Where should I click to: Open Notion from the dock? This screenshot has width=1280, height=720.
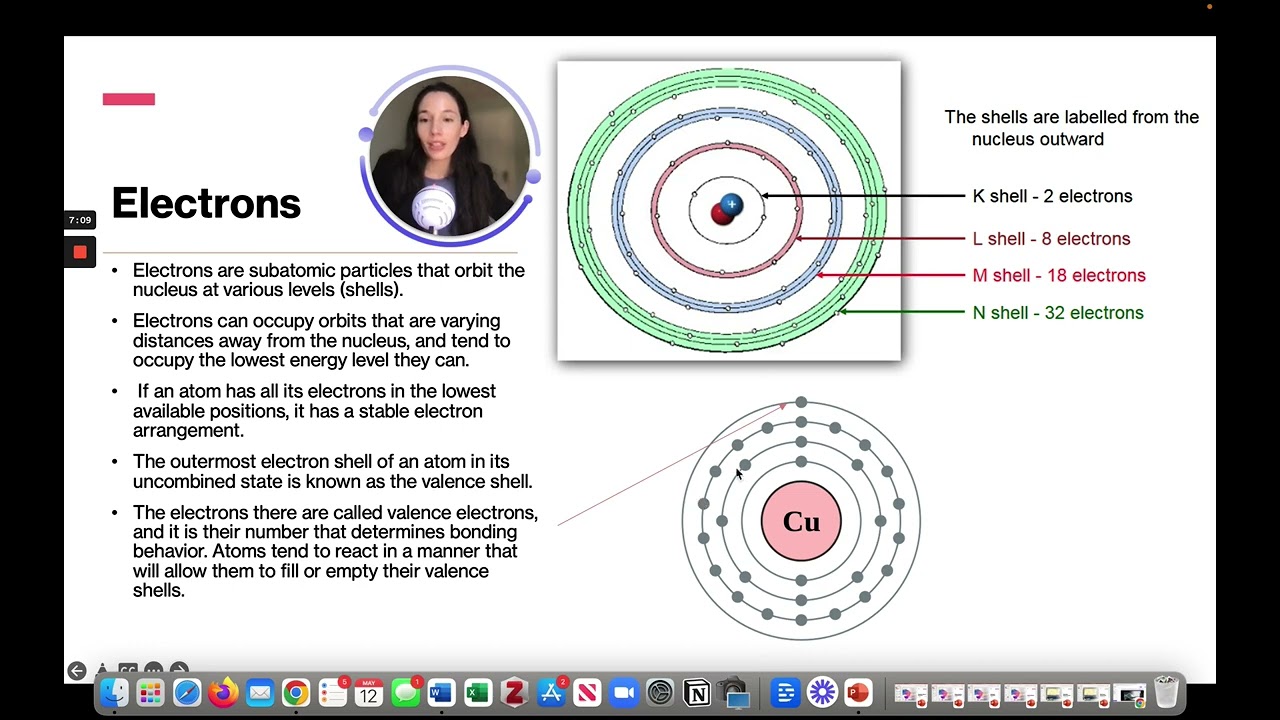(x=697, y=693)
